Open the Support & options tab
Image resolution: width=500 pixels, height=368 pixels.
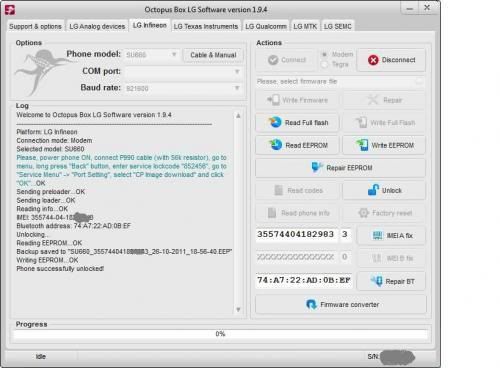point(35,26)
